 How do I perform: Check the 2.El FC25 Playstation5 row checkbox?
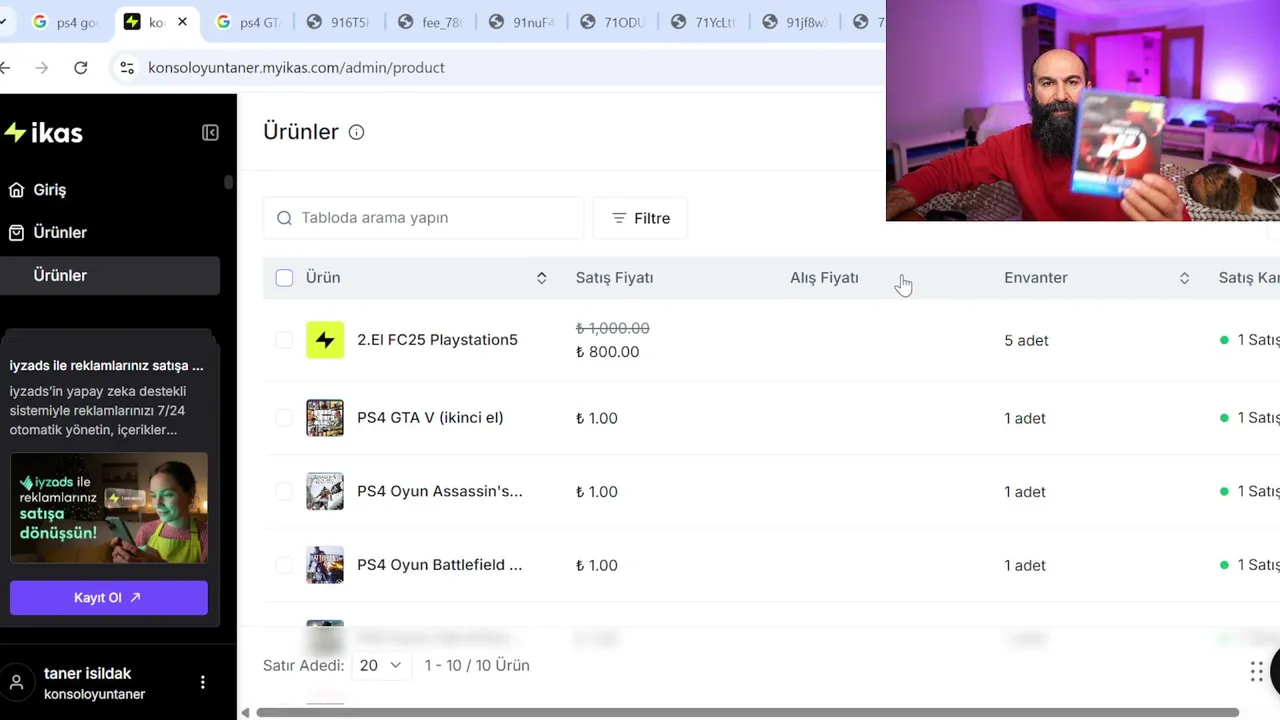pos(284,340)
